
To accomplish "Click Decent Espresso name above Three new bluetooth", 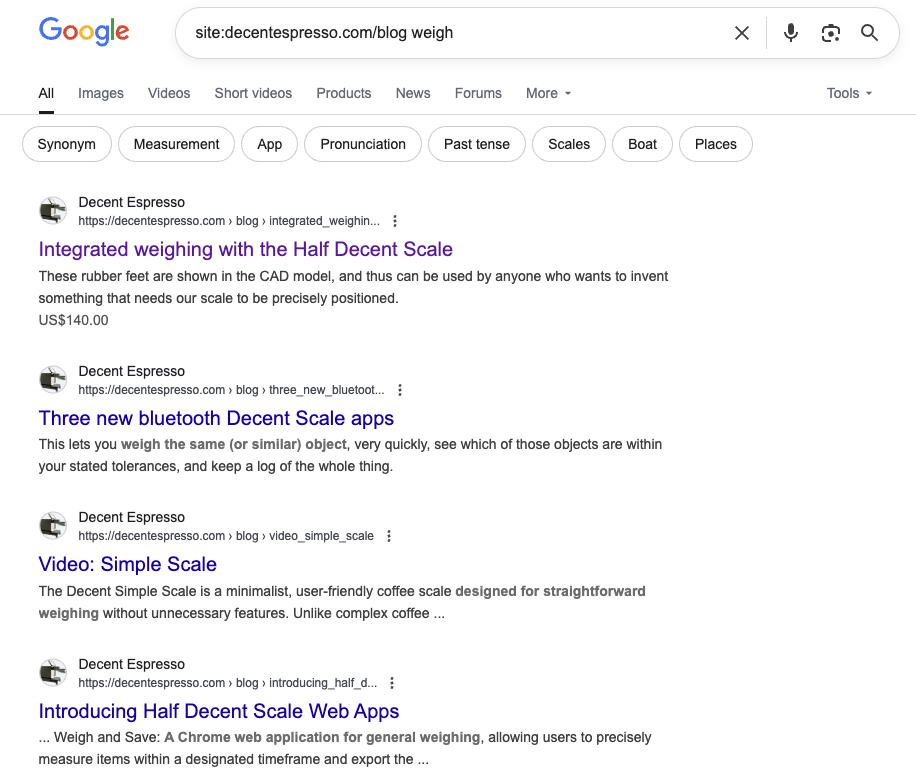I will [x=131, y=371].
